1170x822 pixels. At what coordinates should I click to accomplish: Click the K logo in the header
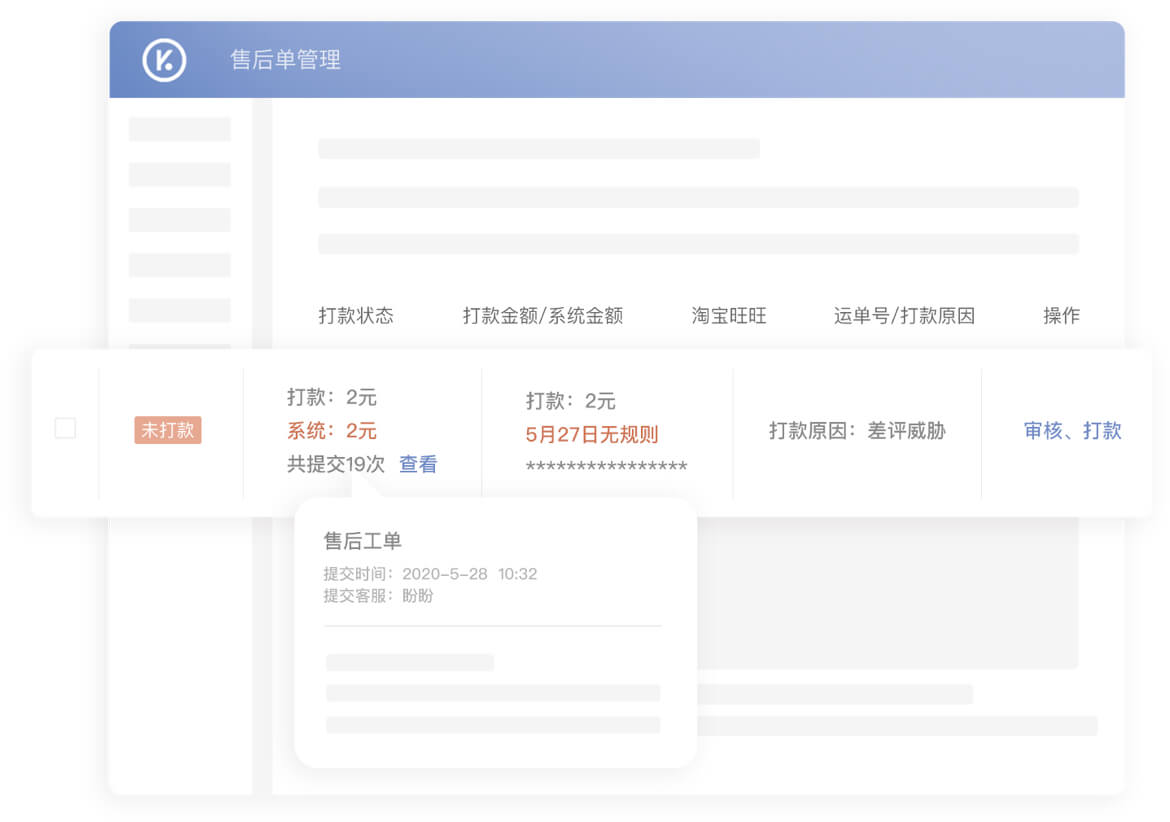coord(164,60)
